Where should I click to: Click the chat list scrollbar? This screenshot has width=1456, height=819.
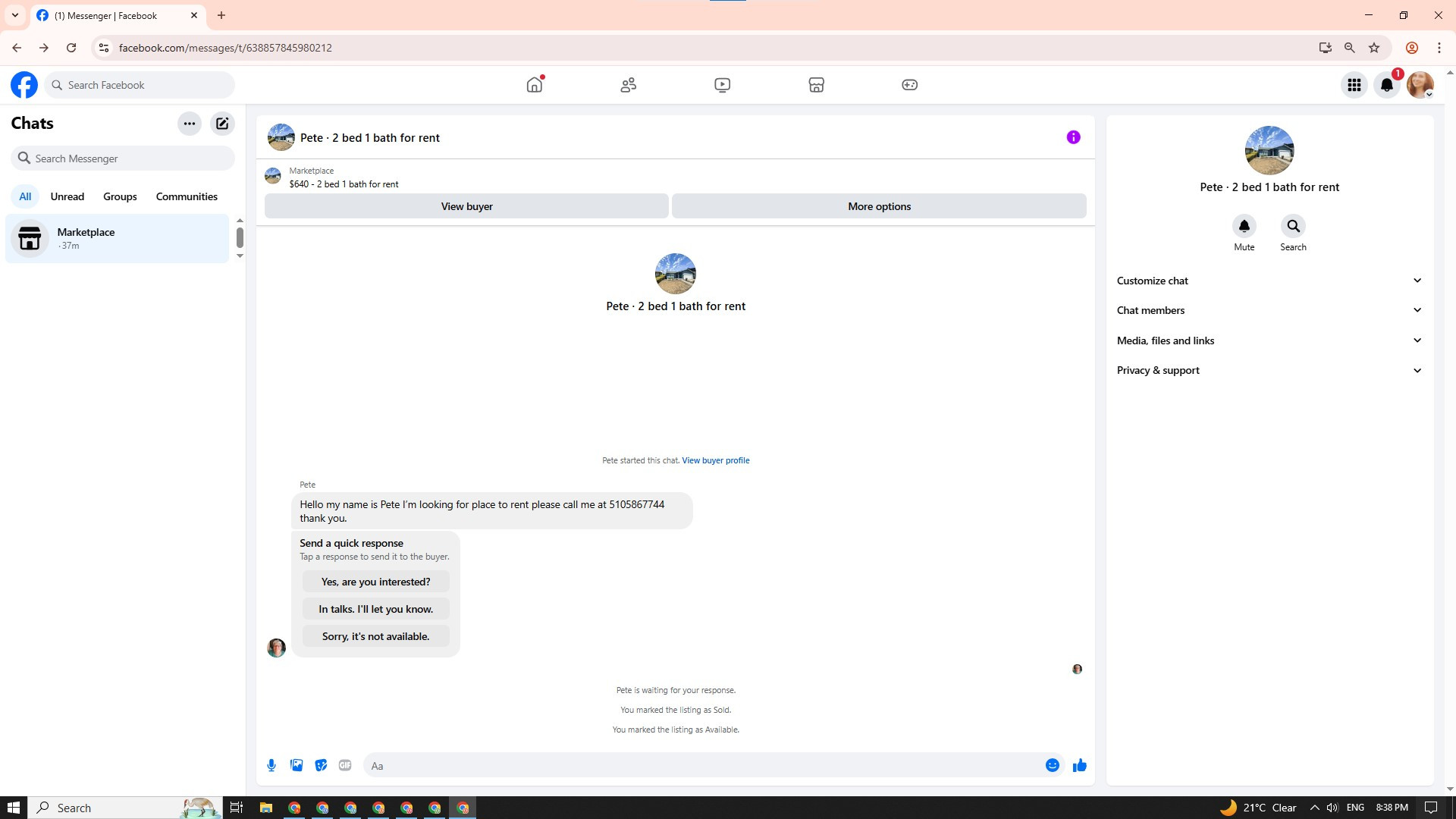pyautogui.click(x=240, y=237)
